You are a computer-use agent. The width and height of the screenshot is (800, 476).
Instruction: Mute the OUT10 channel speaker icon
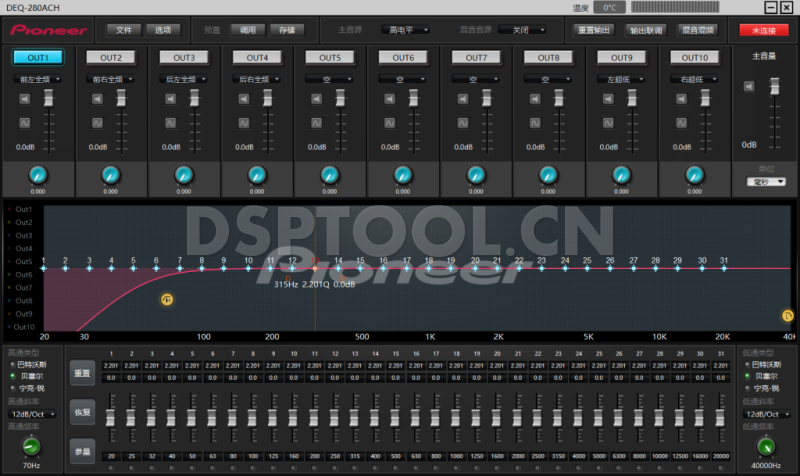point(681,98)
